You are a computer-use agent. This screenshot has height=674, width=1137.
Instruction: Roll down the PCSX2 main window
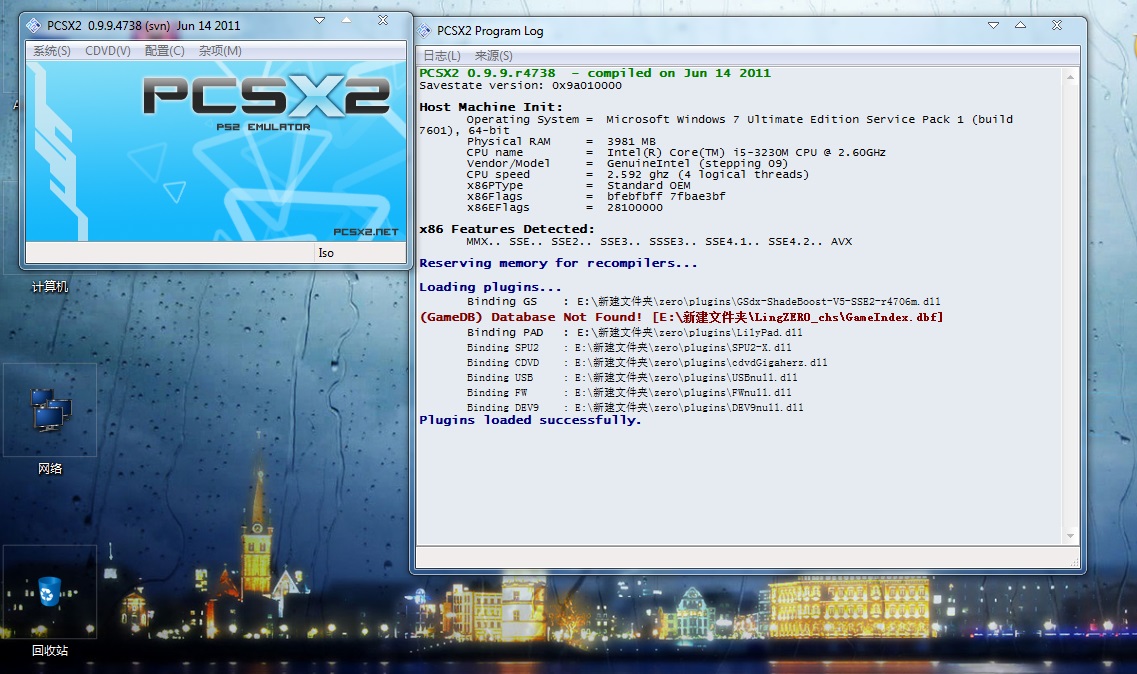(x=319, y=20)
